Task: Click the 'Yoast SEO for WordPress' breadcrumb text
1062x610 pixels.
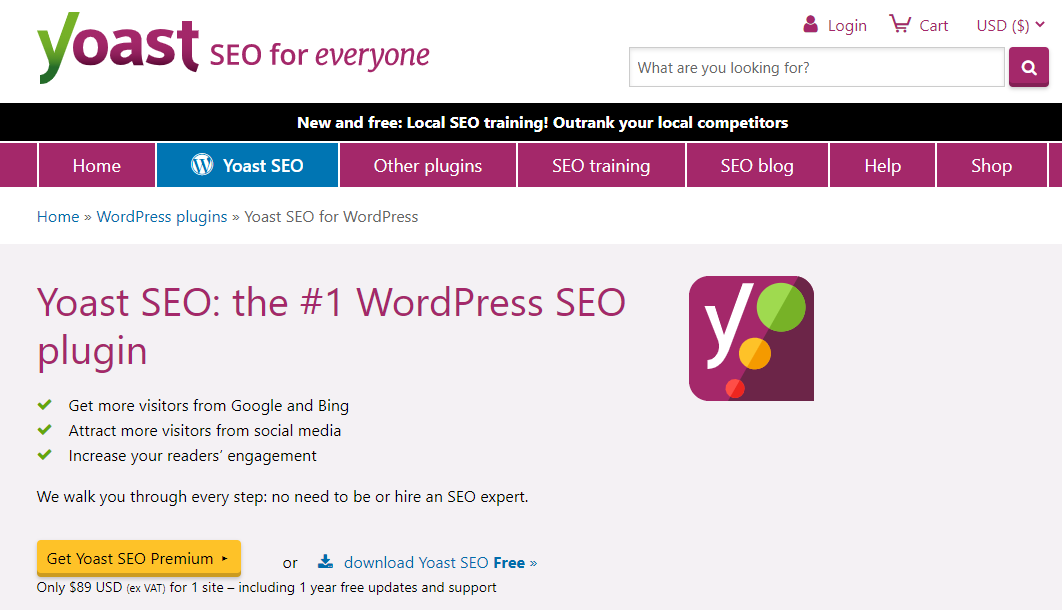Action: (331, 217)
